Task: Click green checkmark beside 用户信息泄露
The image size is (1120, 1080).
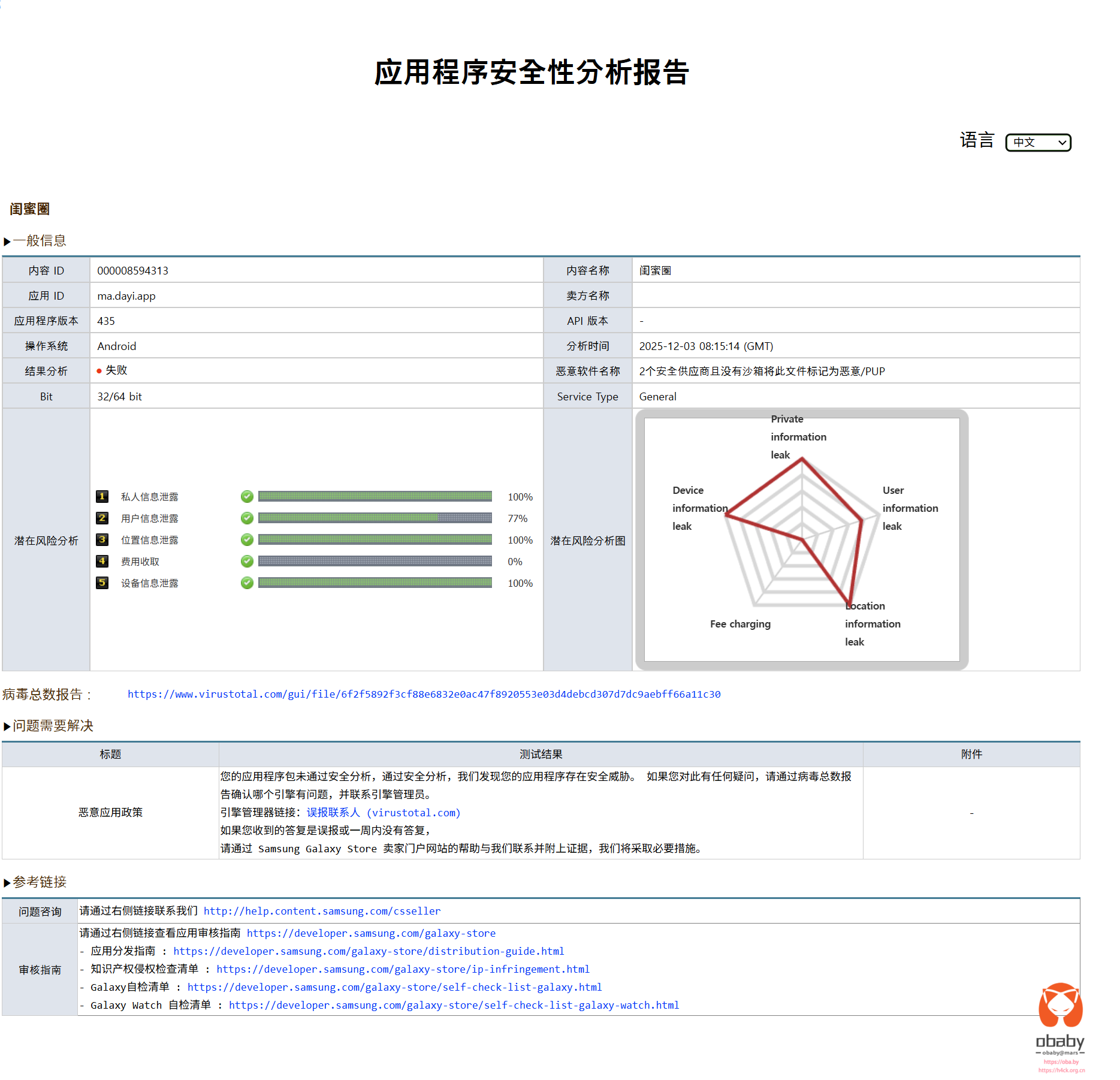Action: (247, 518)
